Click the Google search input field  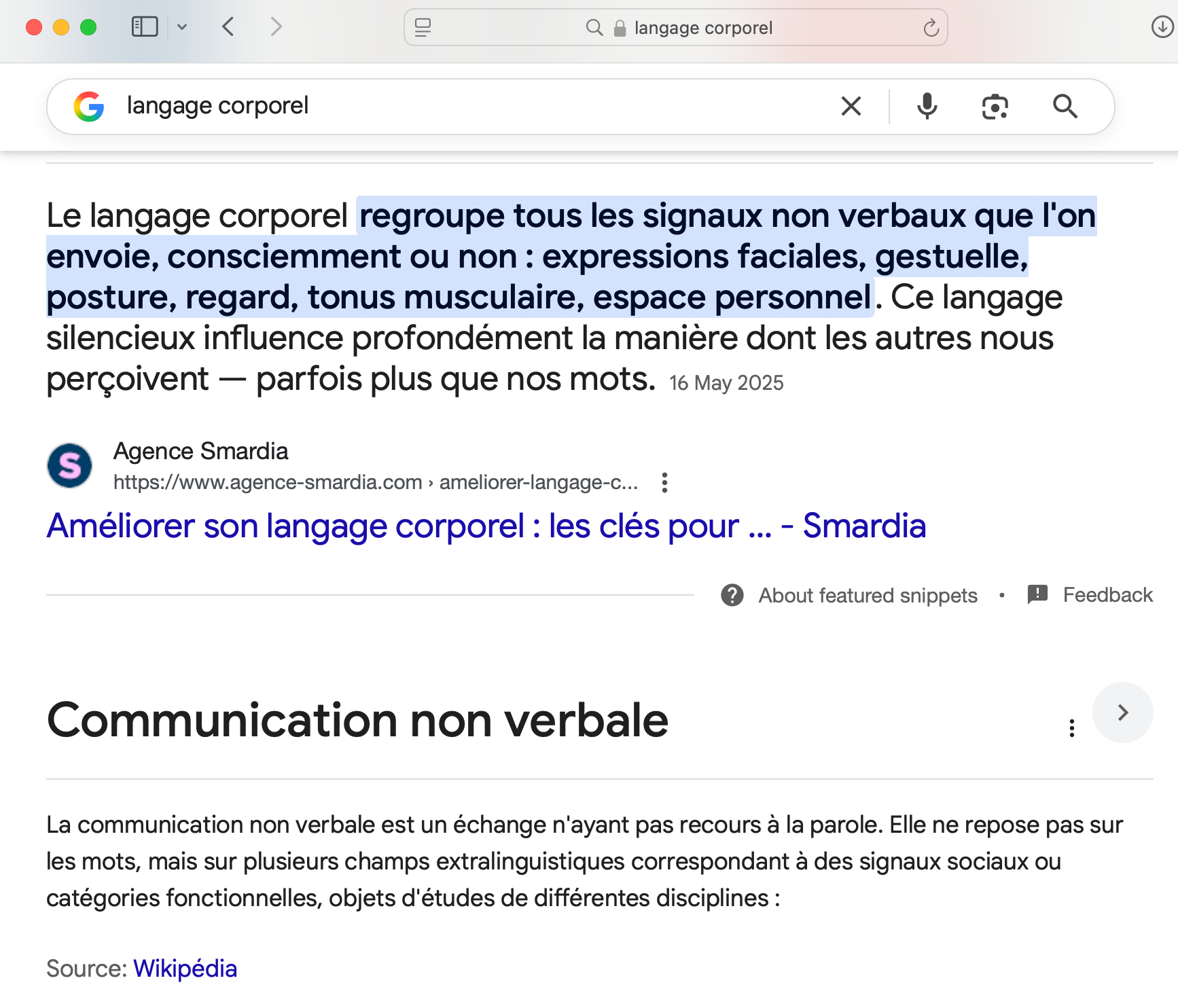[x=476, y=107]
